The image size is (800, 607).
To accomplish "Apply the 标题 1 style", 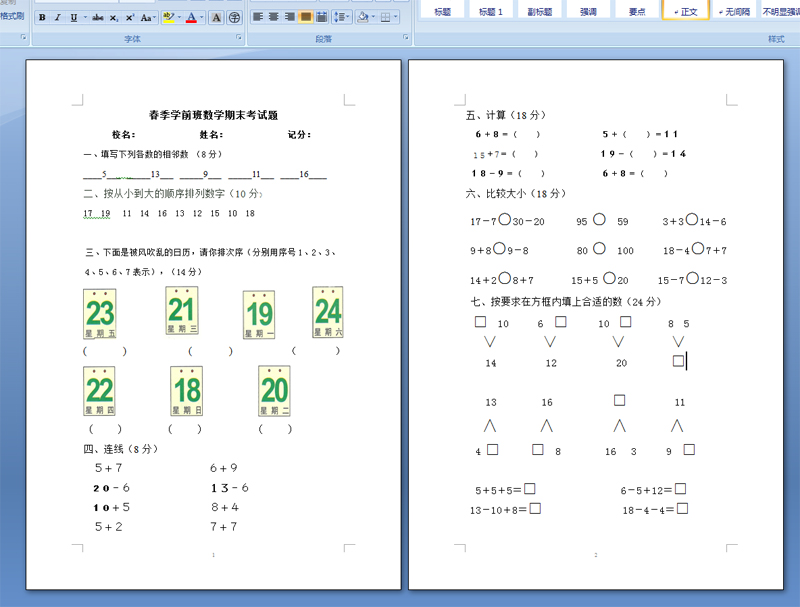I will [x=490, y=11].
